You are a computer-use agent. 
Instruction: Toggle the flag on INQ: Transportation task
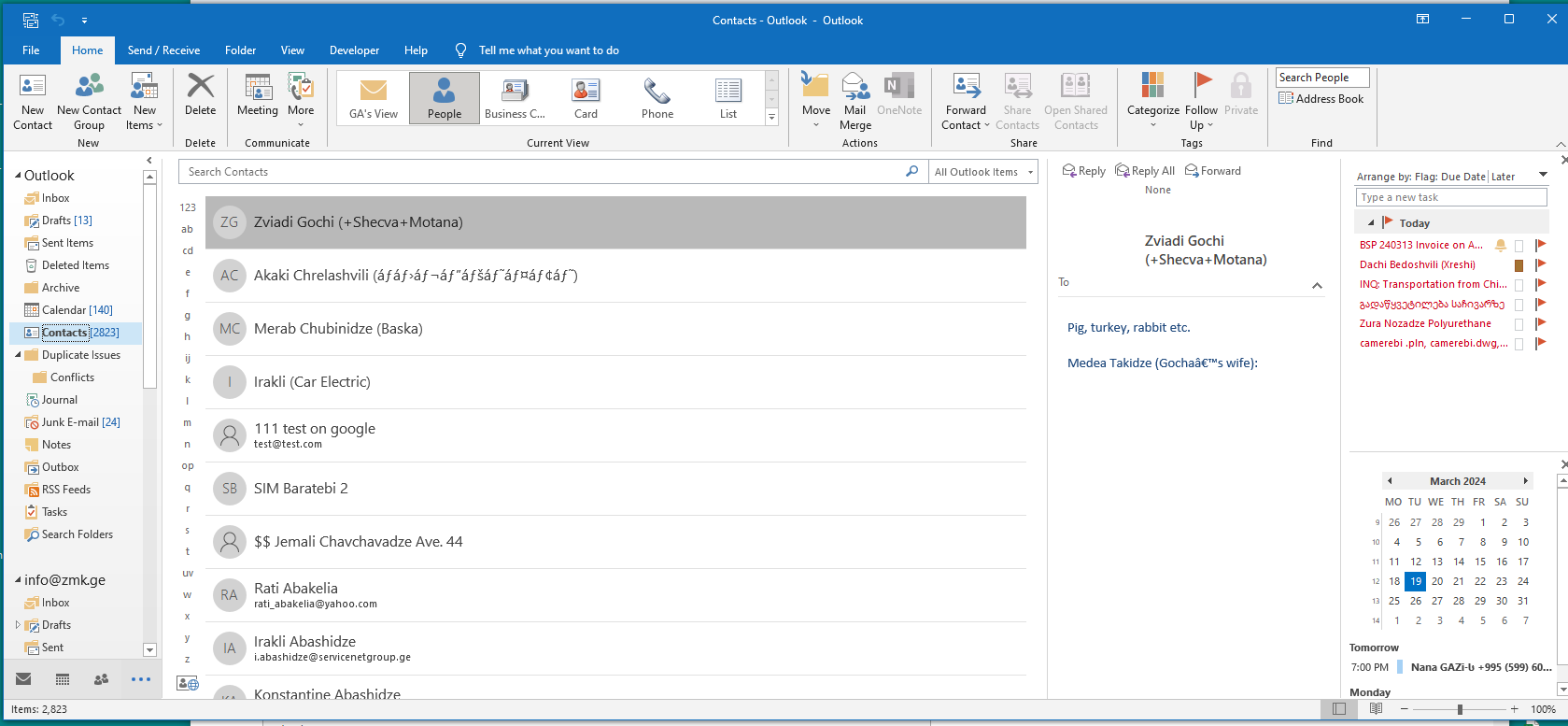1540,284
